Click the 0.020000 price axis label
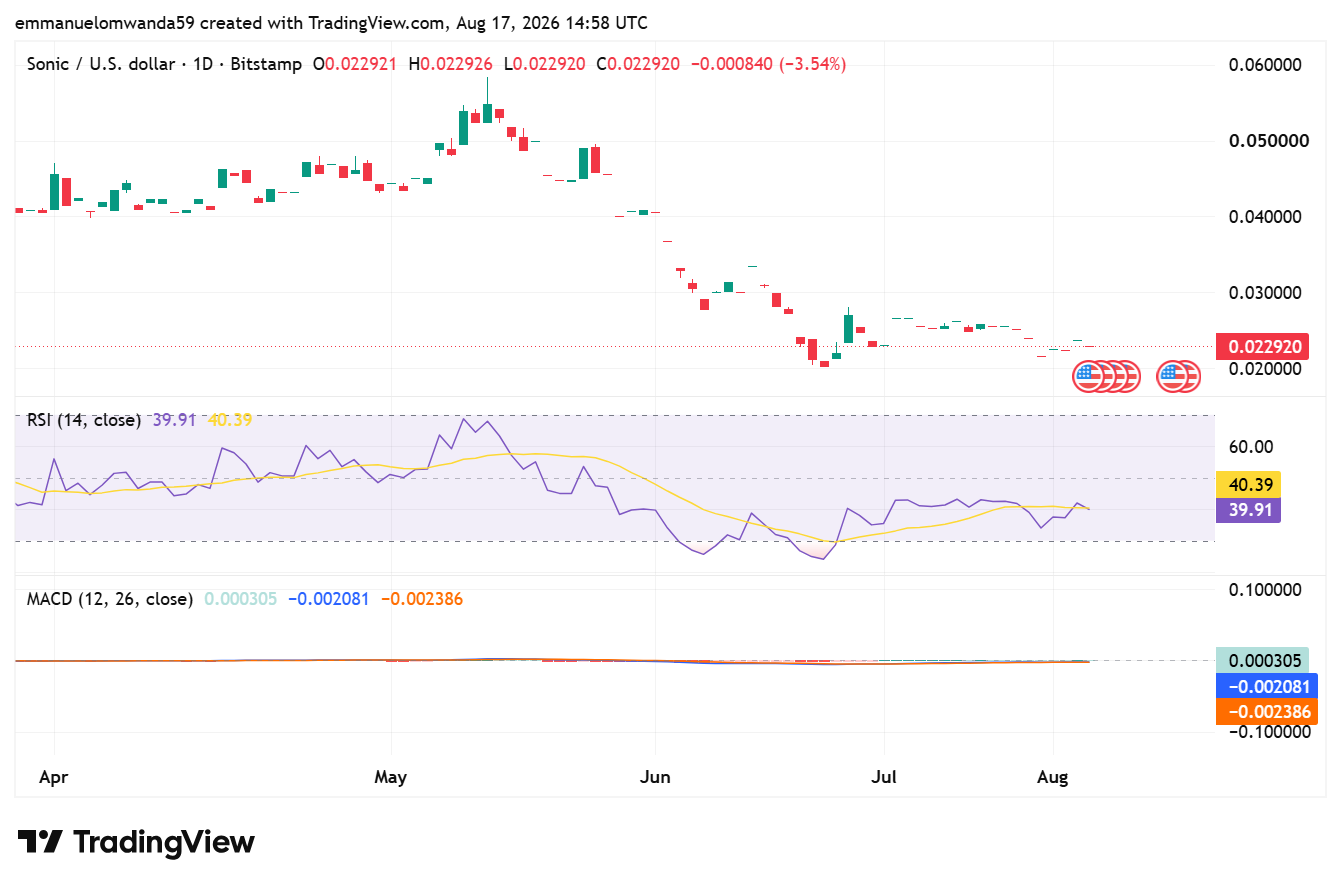1341x887 pixels. [1265, 369]
